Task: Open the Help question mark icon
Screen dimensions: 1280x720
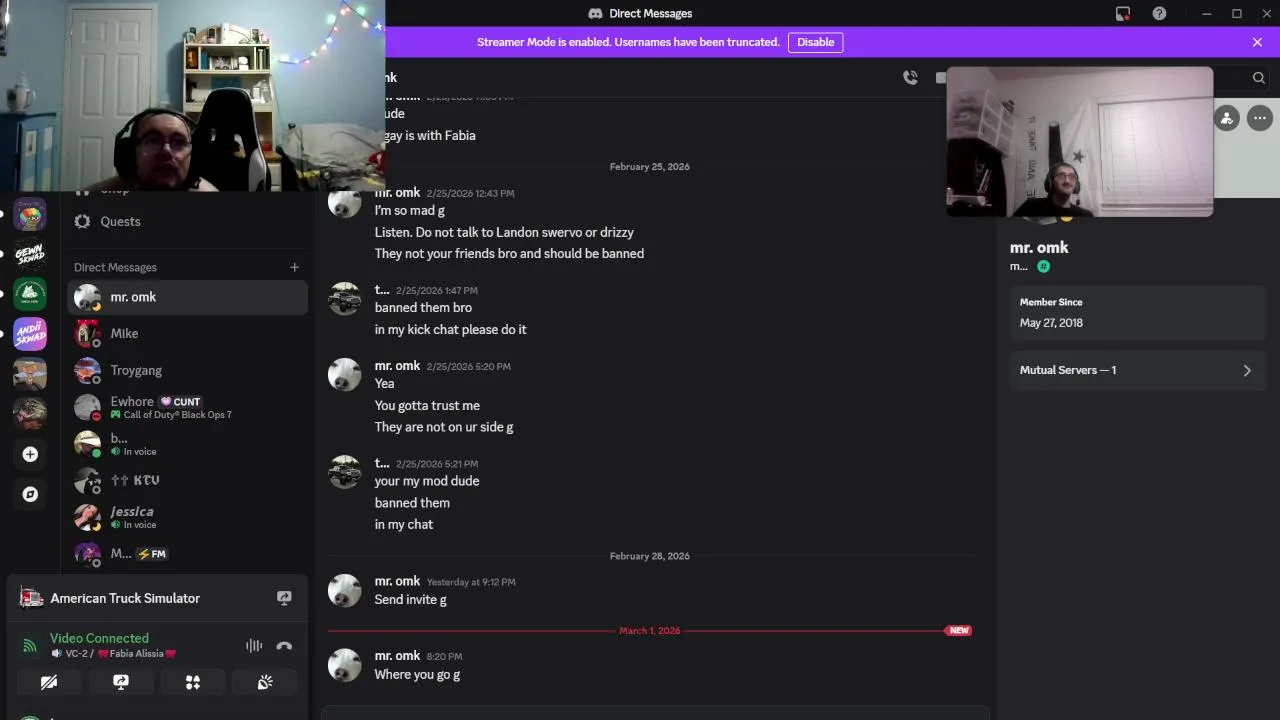Action: [x=1159, y=14]
